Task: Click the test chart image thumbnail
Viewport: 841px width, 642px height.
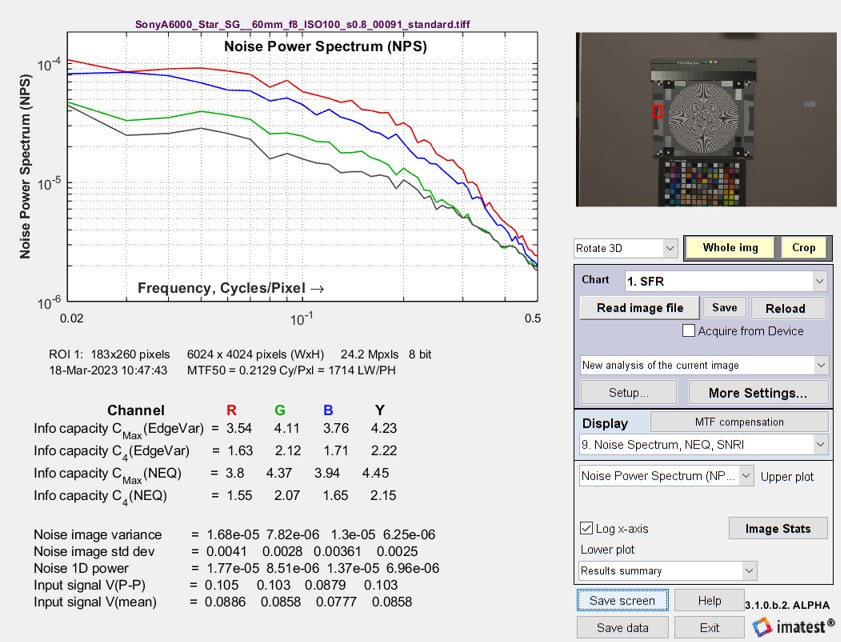Action: coord(706,120)
